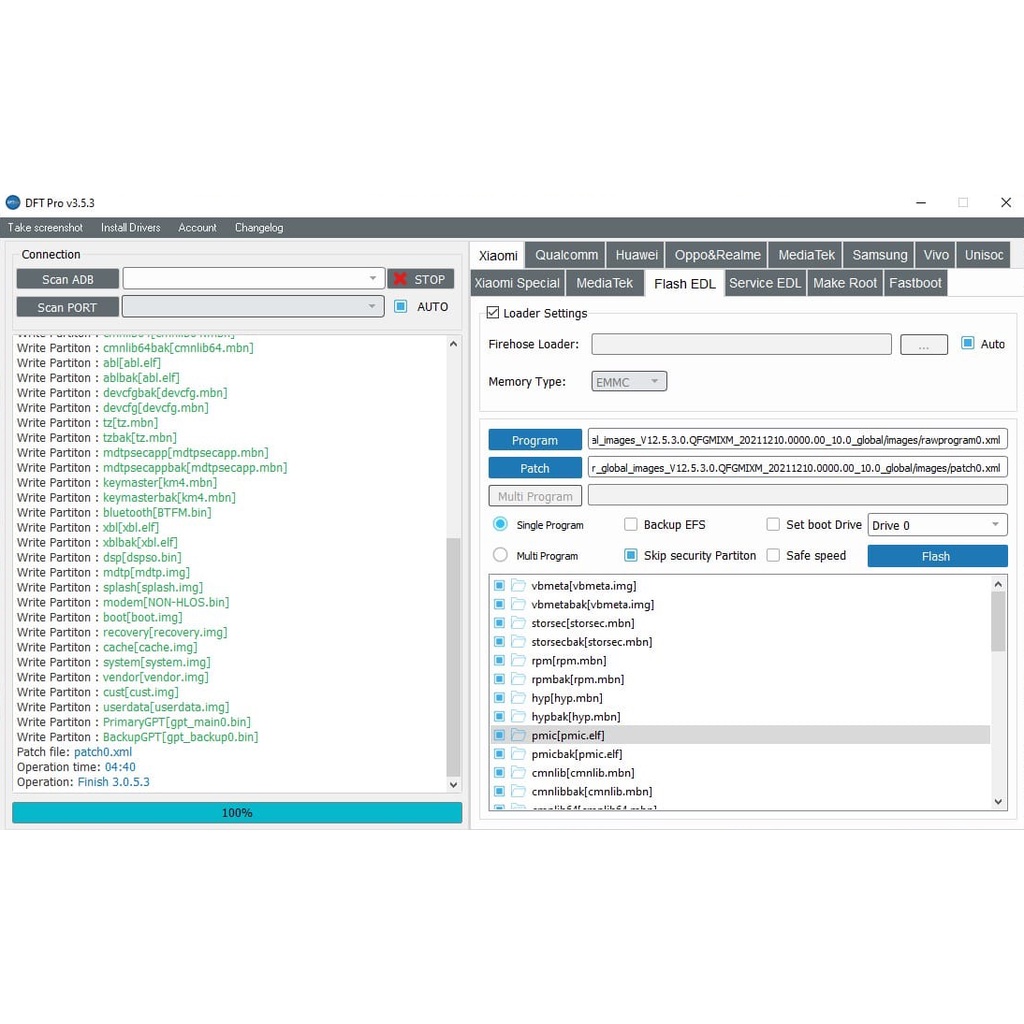
Task: Click the partition list scrollbar thumb
Action: pyautogui.click(x=998, y=622)
